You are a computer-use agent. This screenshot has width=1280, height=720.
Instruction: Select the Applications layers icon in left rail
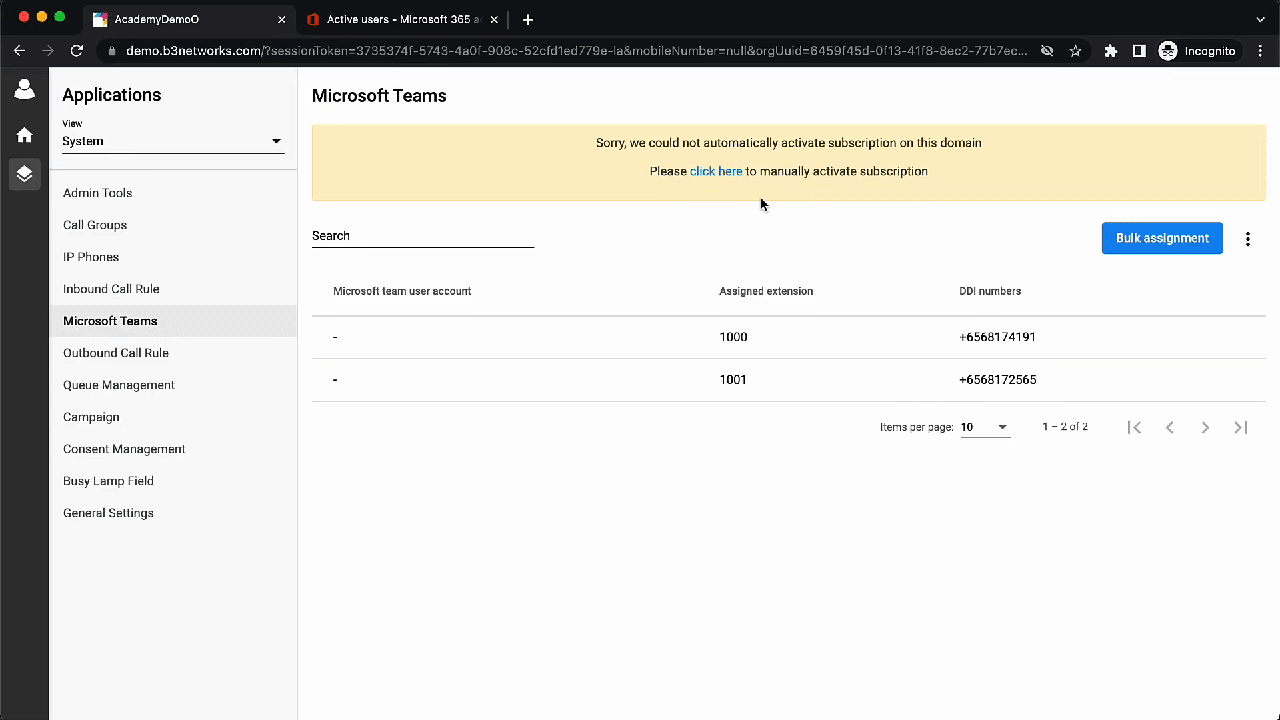click(x=24, y=174)
